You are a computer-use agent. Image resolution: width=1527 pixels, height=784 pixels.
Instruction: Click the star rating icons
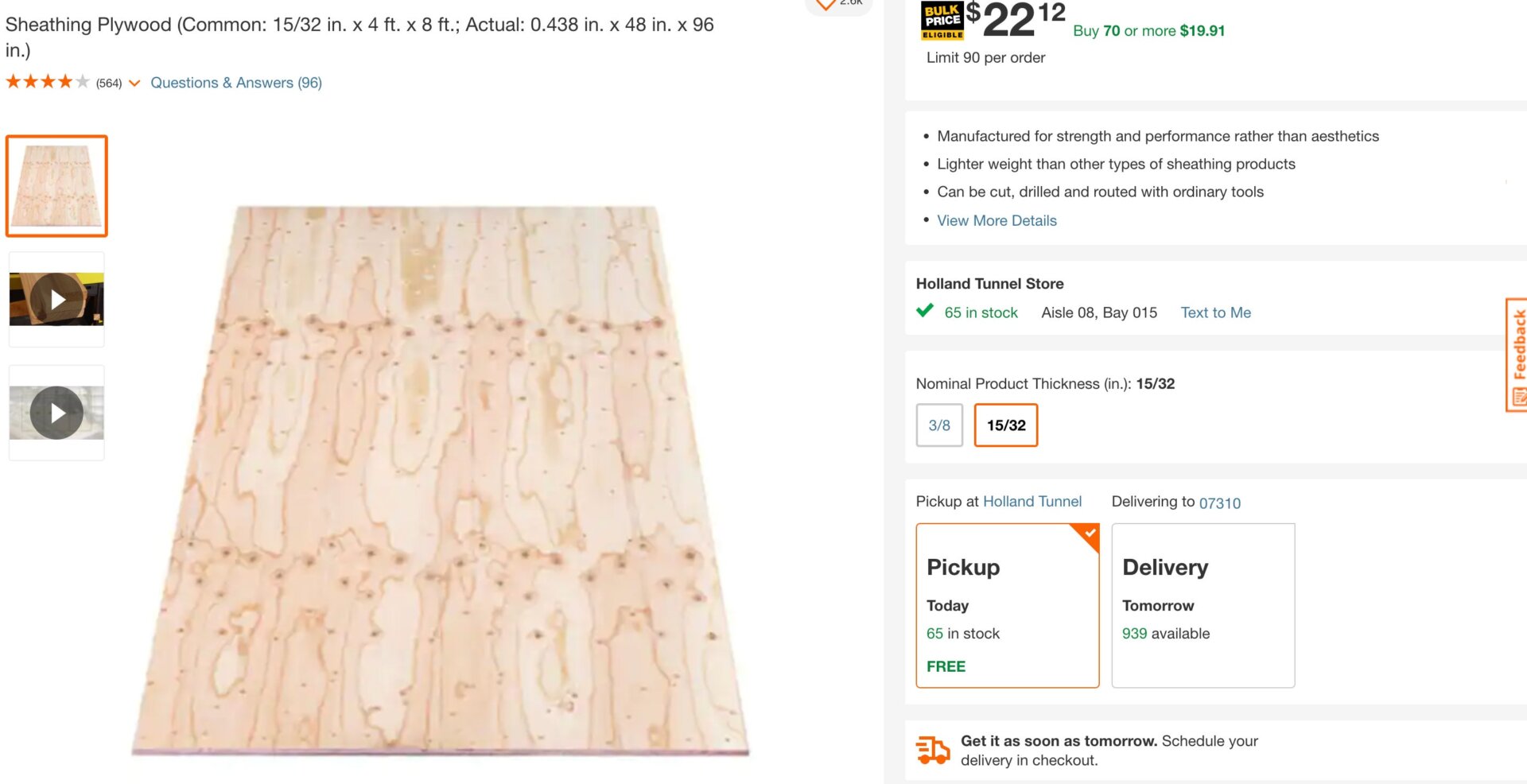[47, 82]
